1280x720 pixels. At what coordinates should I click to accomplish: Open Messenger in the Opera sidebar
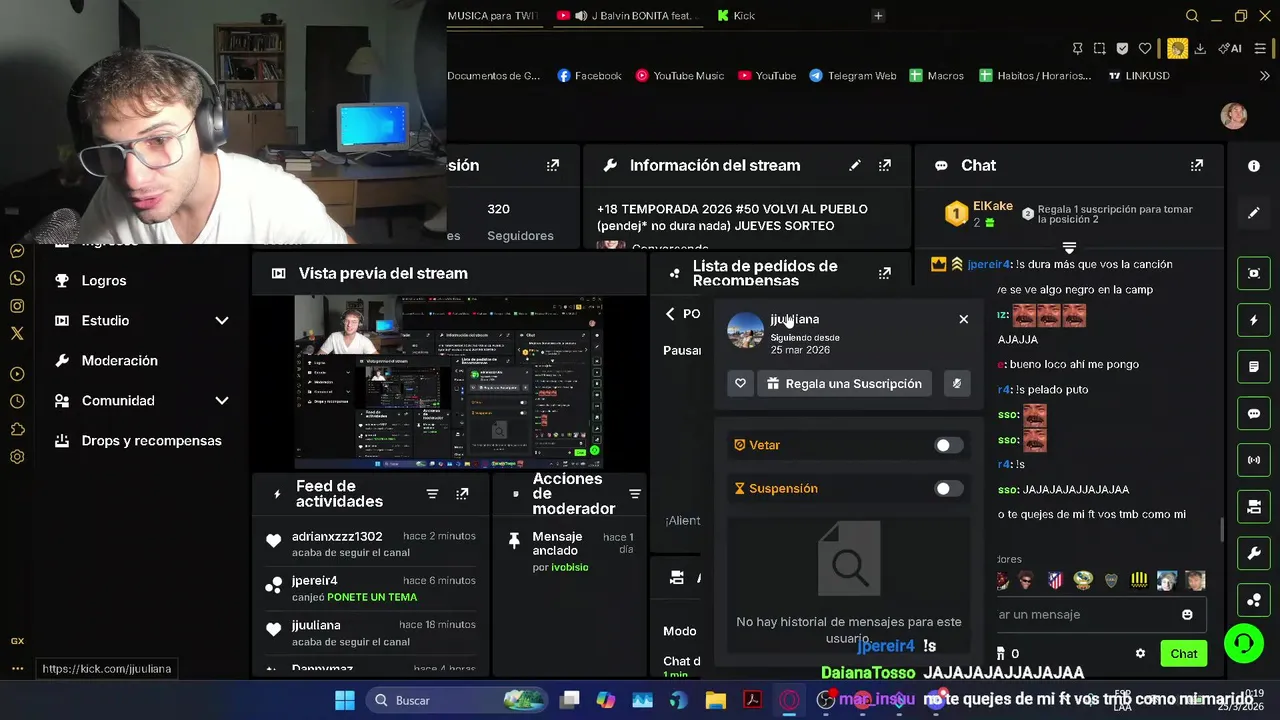[17, 251]
